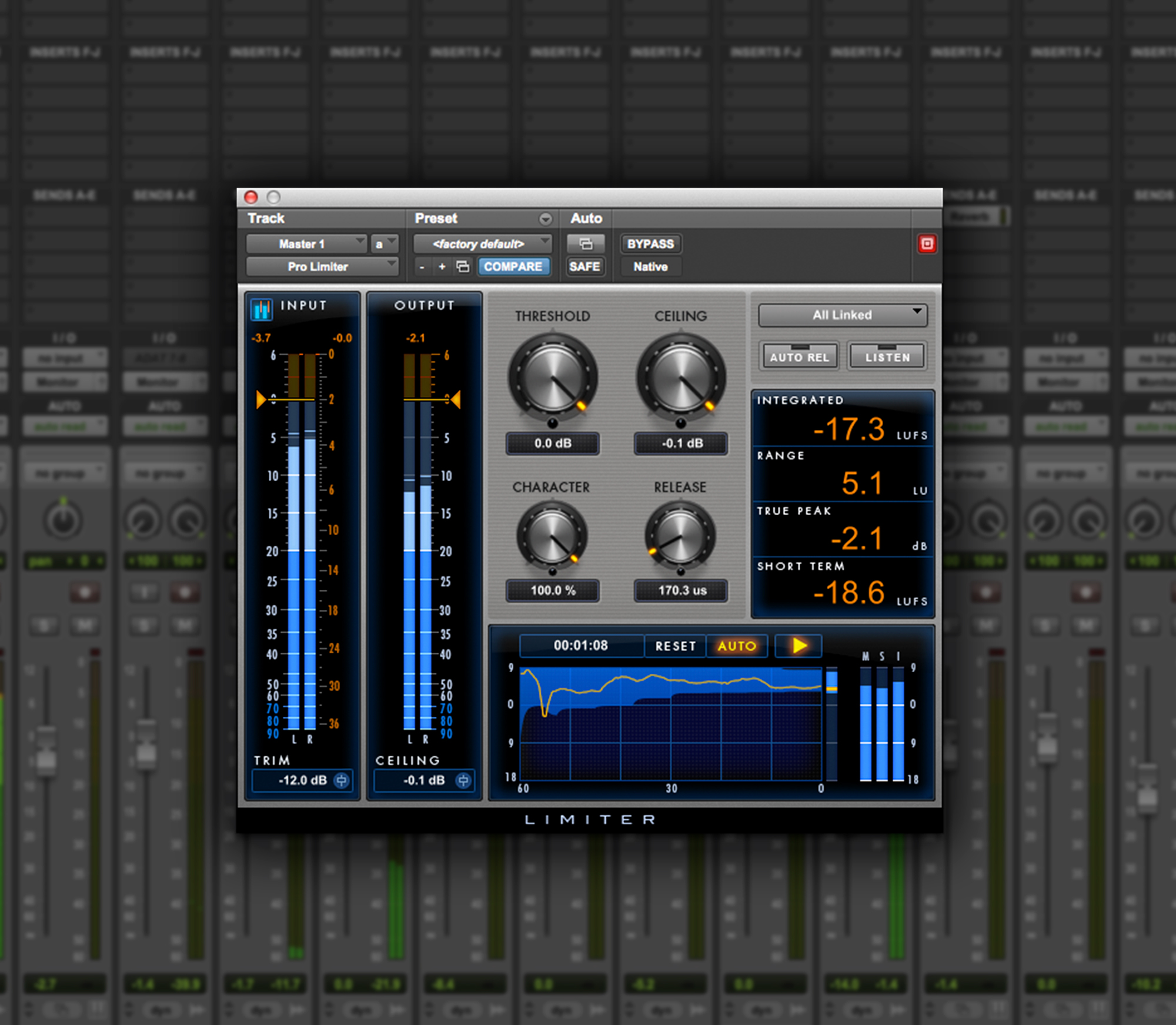This screenshot has width=1176, height=1025.
Task: Click the red plugin automation target icon
Action: [928, 244]
